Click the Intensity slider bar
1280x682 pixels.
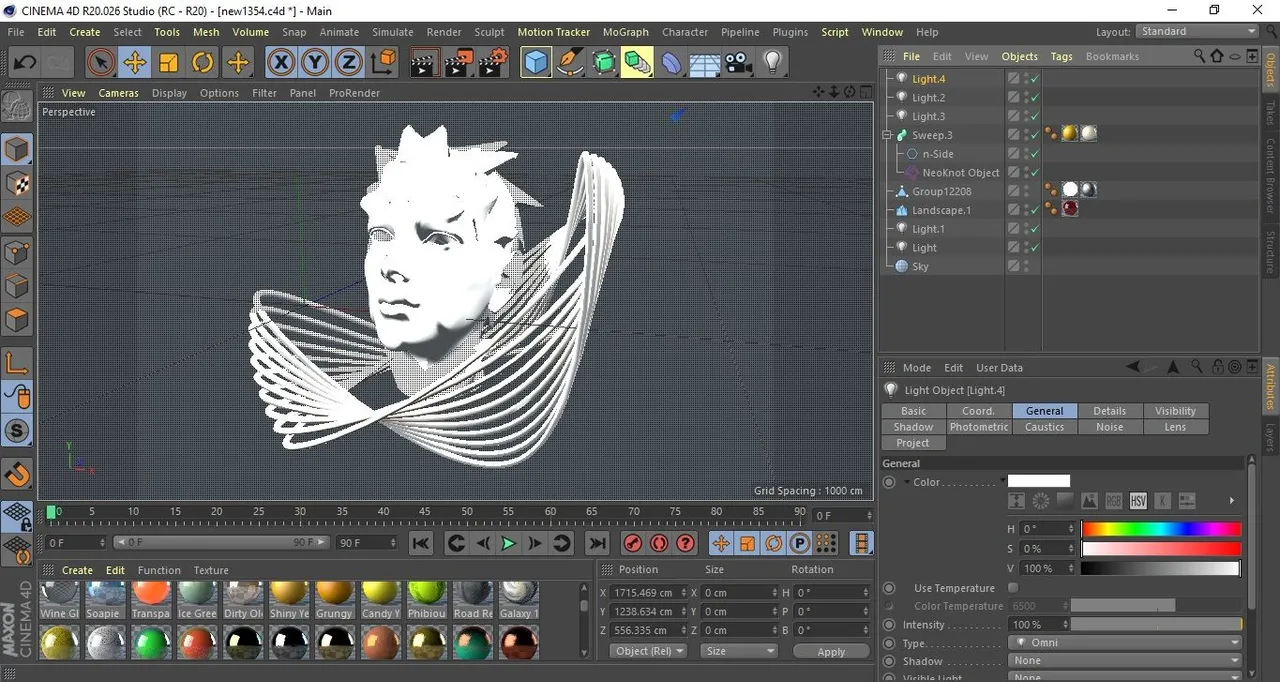[1157, 624]
